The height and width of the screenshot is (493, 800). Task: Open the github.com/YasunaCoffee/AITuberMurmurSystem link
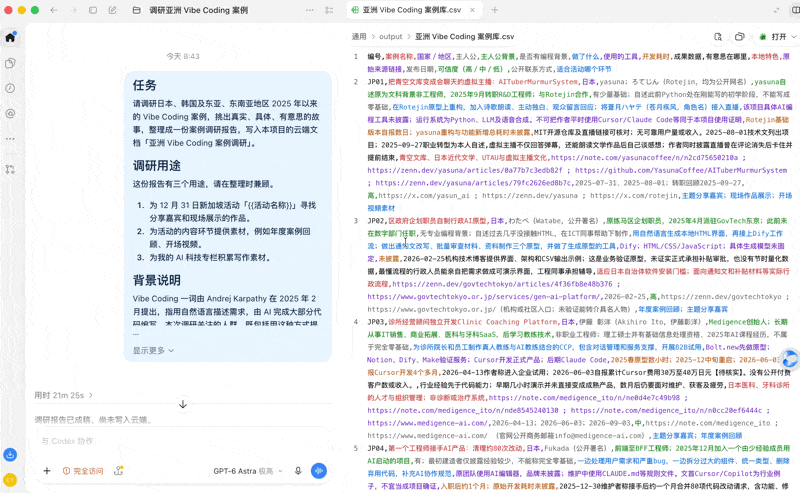tap(681, 170)
